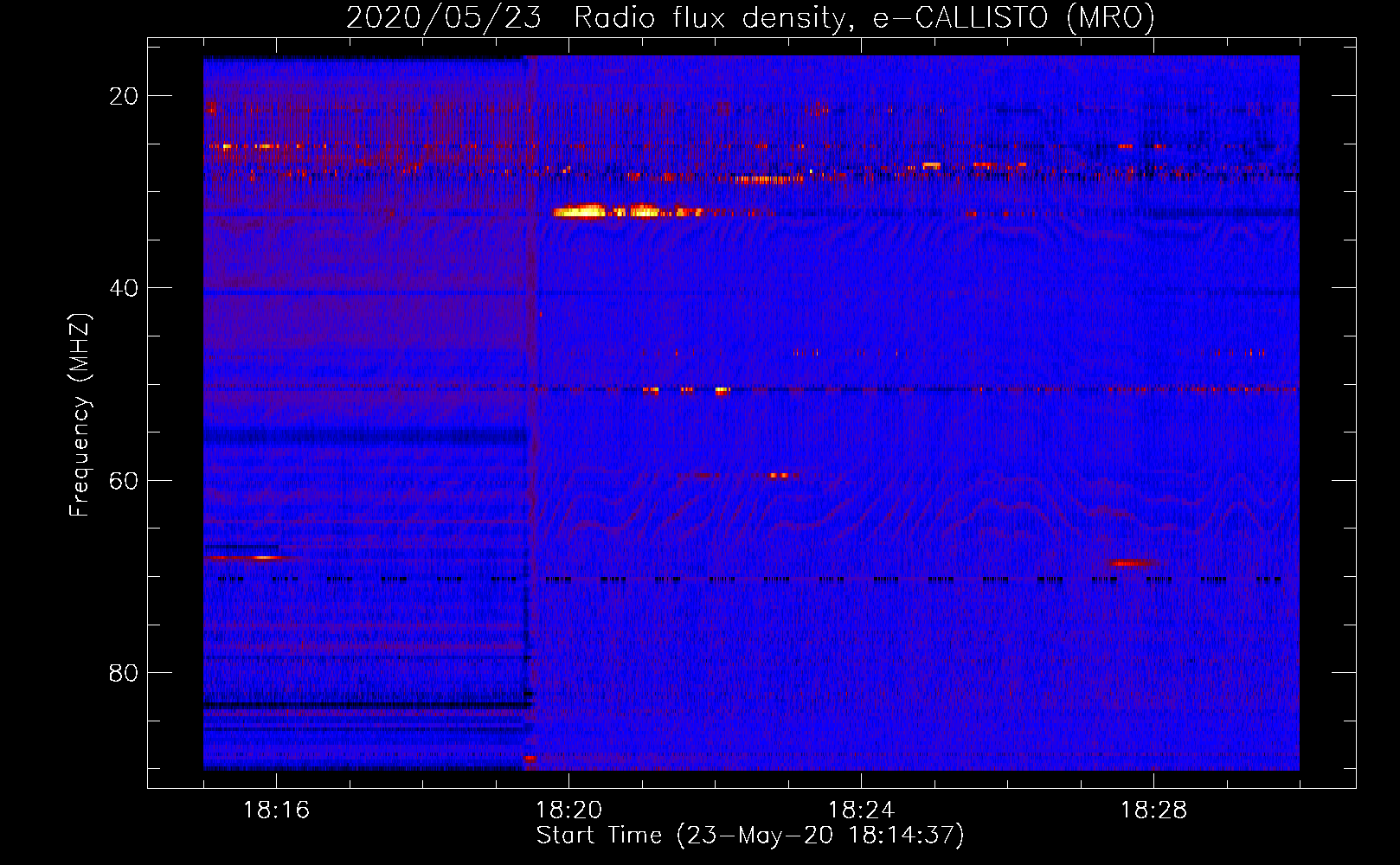Screen dimensions: 1400x865
Task: Click the 18:20 time tick label
Action: [568, 811]
